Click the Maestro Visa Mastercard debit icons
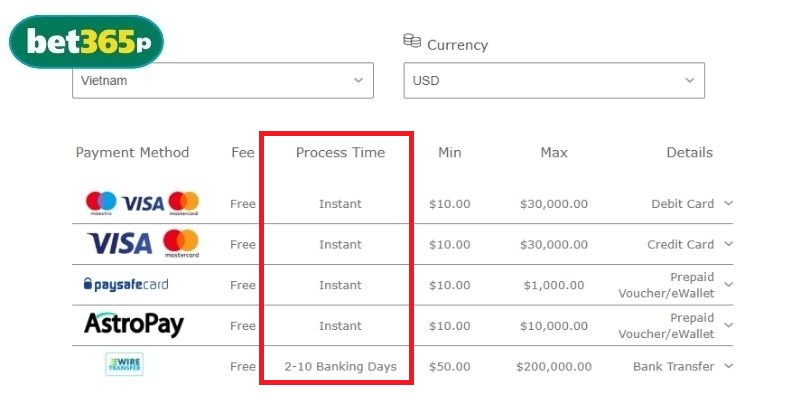The width and height of the screenshot is (800, 400). point(142,203)
